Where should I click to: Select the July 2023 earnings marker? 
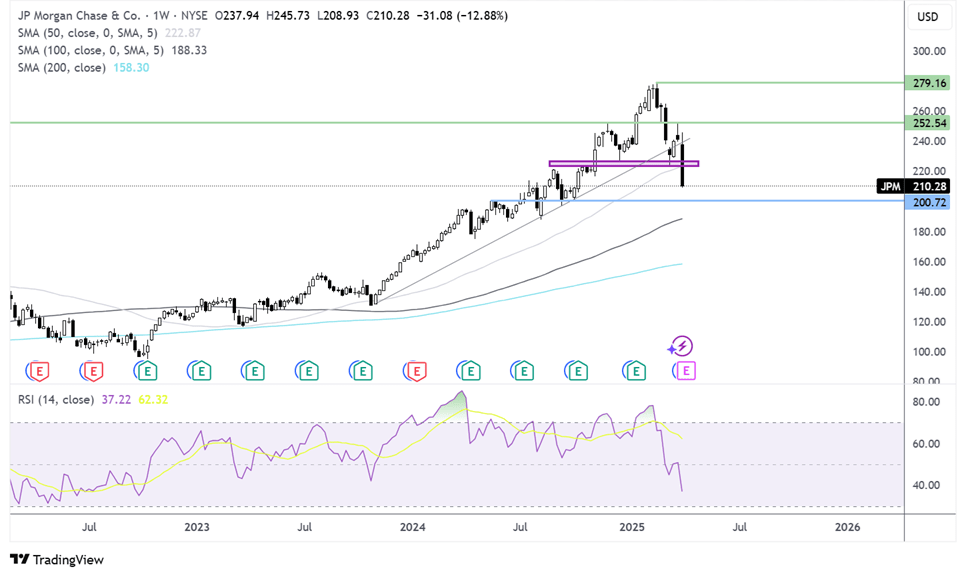[308, 371]
